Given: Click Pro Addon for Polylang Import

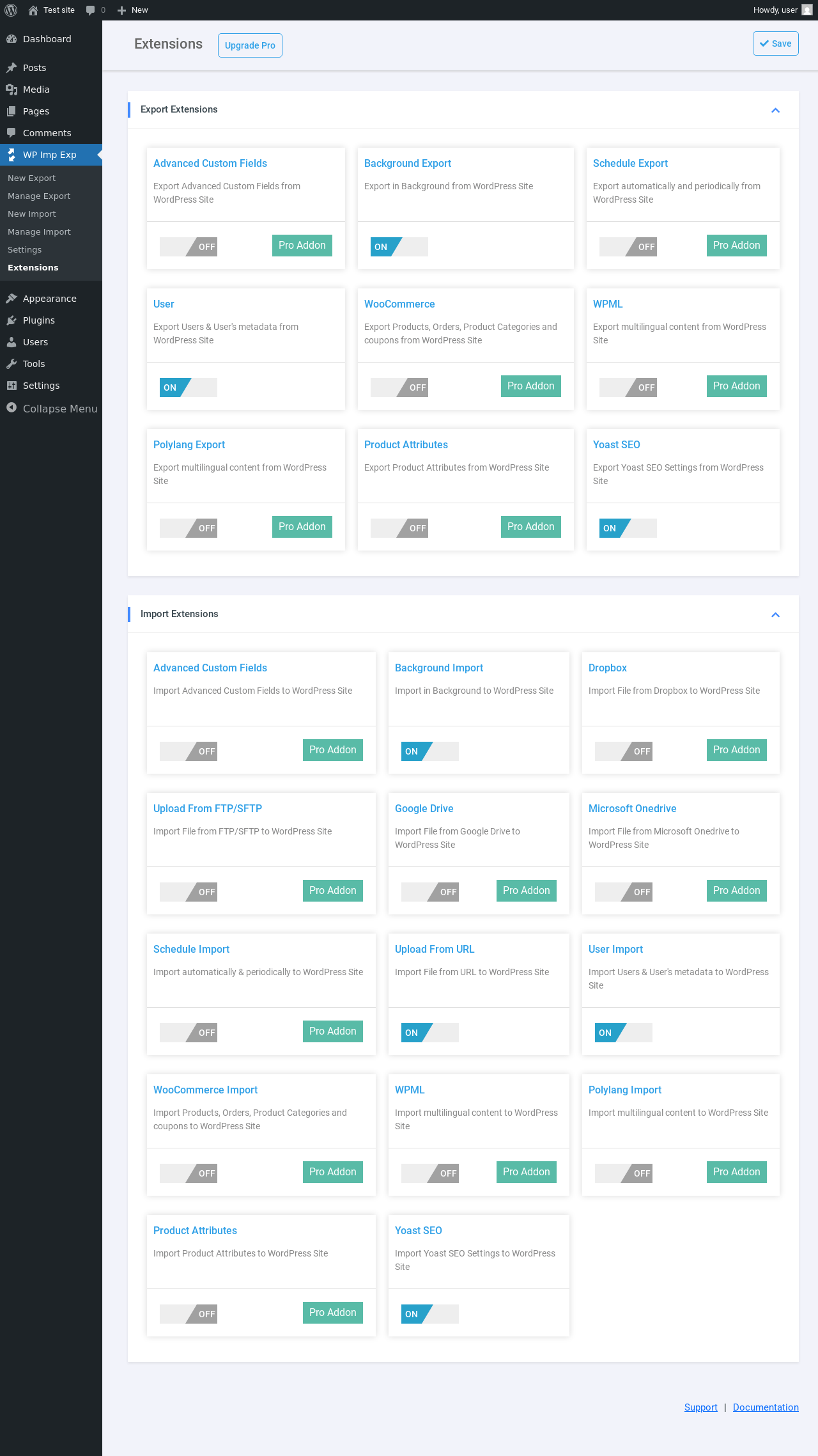Looking at the screenshot, I should [737, 1172].
